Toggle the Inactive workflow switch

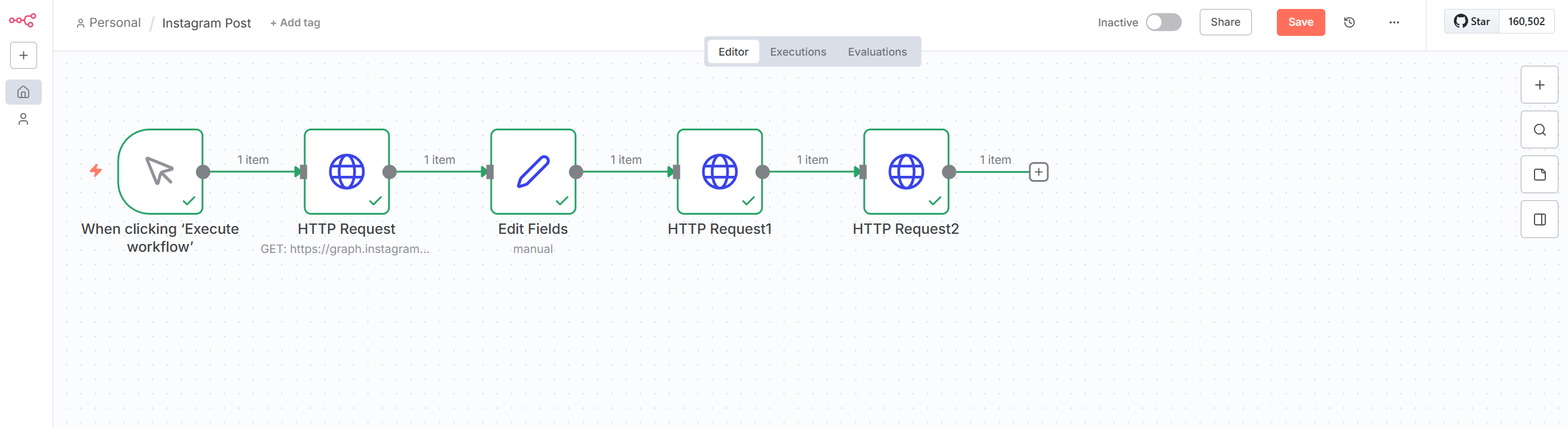(1163, 23)
